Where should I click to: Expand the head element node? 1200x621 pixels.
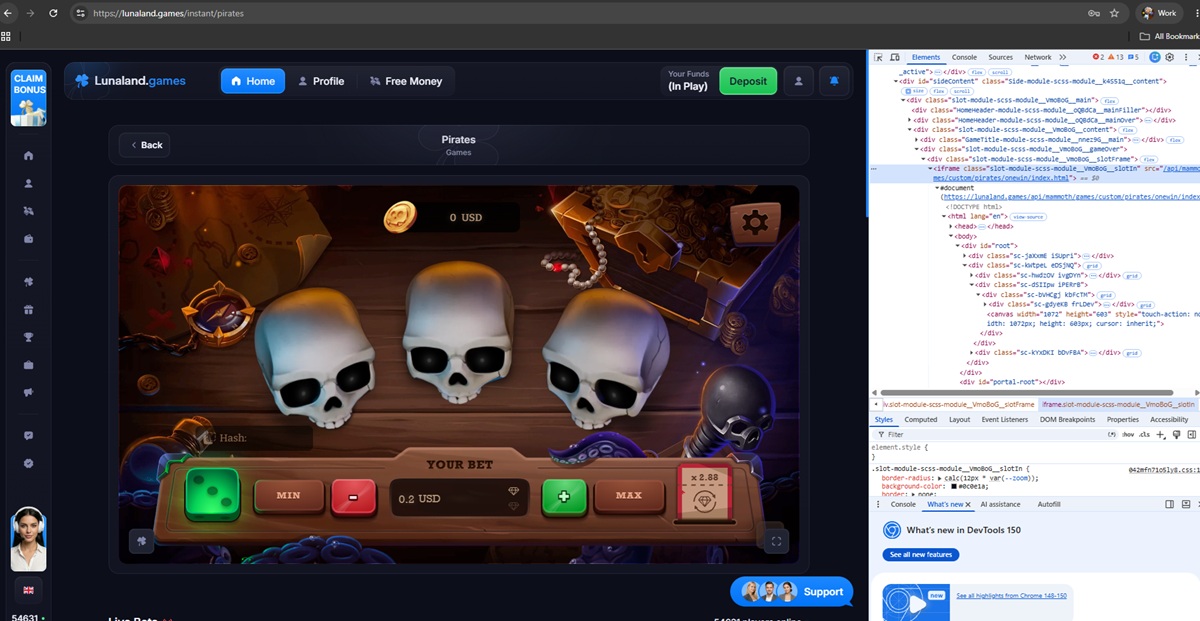pos(953,227)
